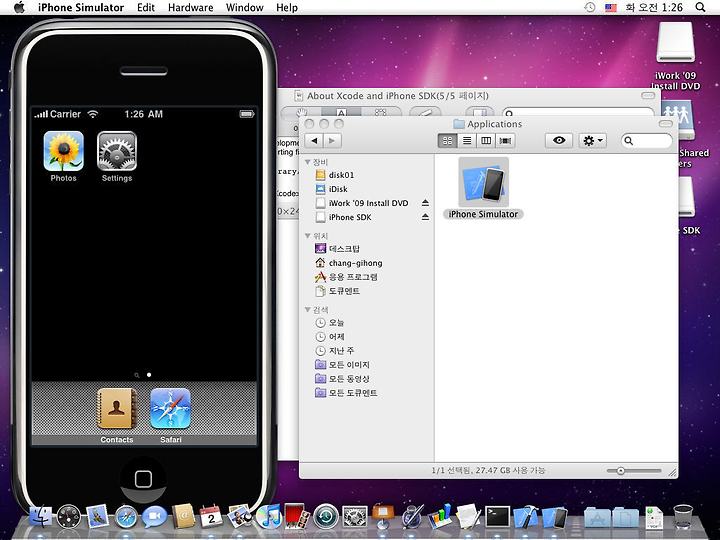Open the Settings app in simulator
This screenshot has width=720, height=540.
point(117,152)
